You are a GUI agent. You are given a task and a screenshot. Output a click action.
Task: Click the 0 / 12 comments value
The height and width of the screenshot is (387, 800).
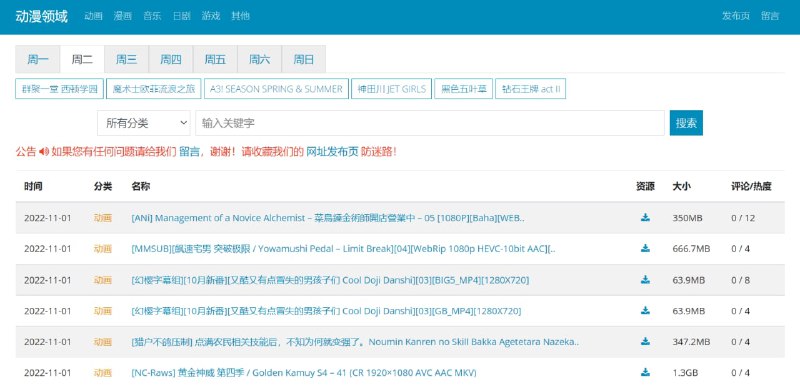tap(743, 218)
